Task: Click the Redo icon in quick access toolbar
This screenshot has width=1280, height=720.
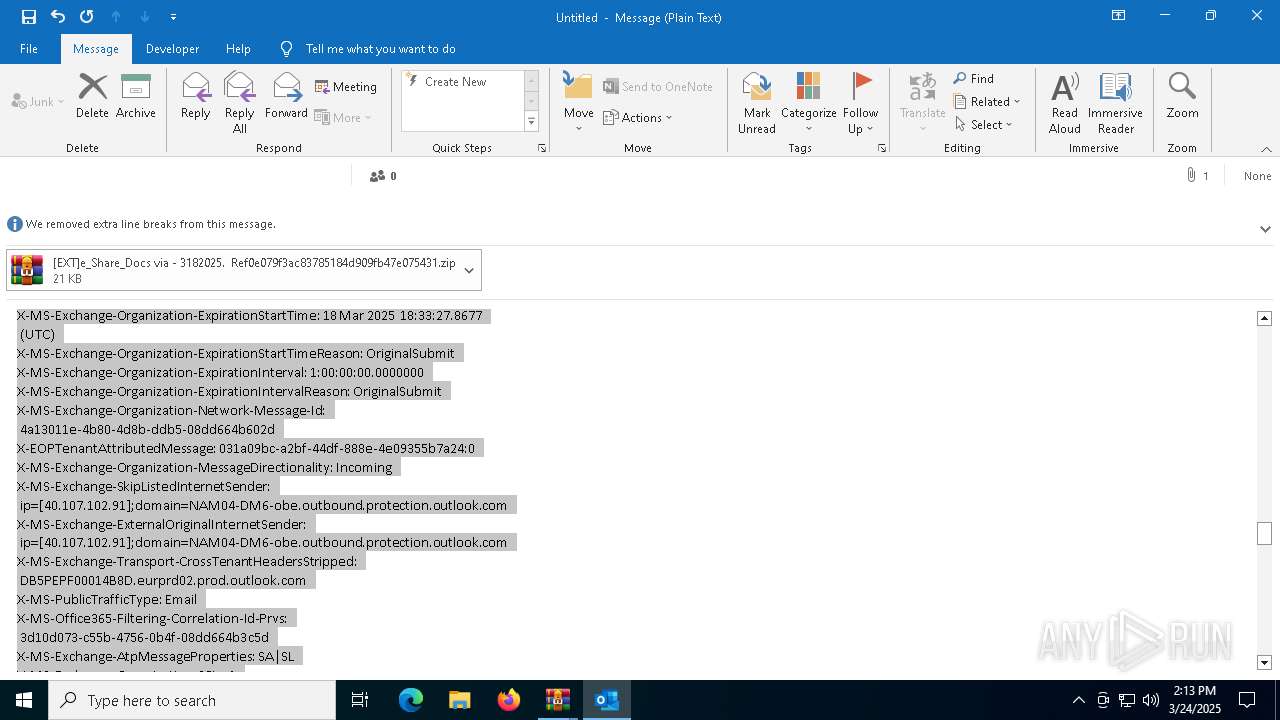Action: tap(87, 17)
